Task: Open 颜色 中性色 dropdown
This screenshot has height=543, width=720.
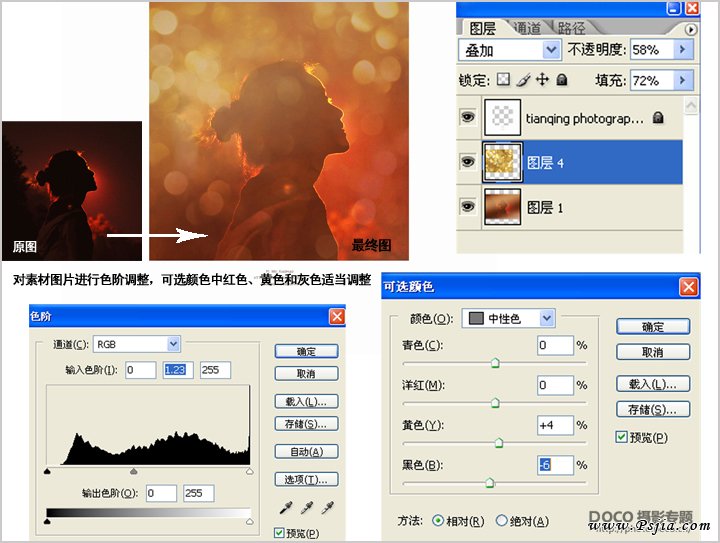Action: point(546,318)
